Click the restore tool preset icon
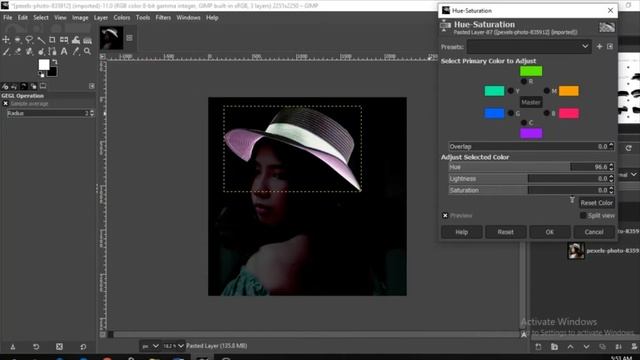This screenshot has height=360, width=640. [x=36, y=347]
